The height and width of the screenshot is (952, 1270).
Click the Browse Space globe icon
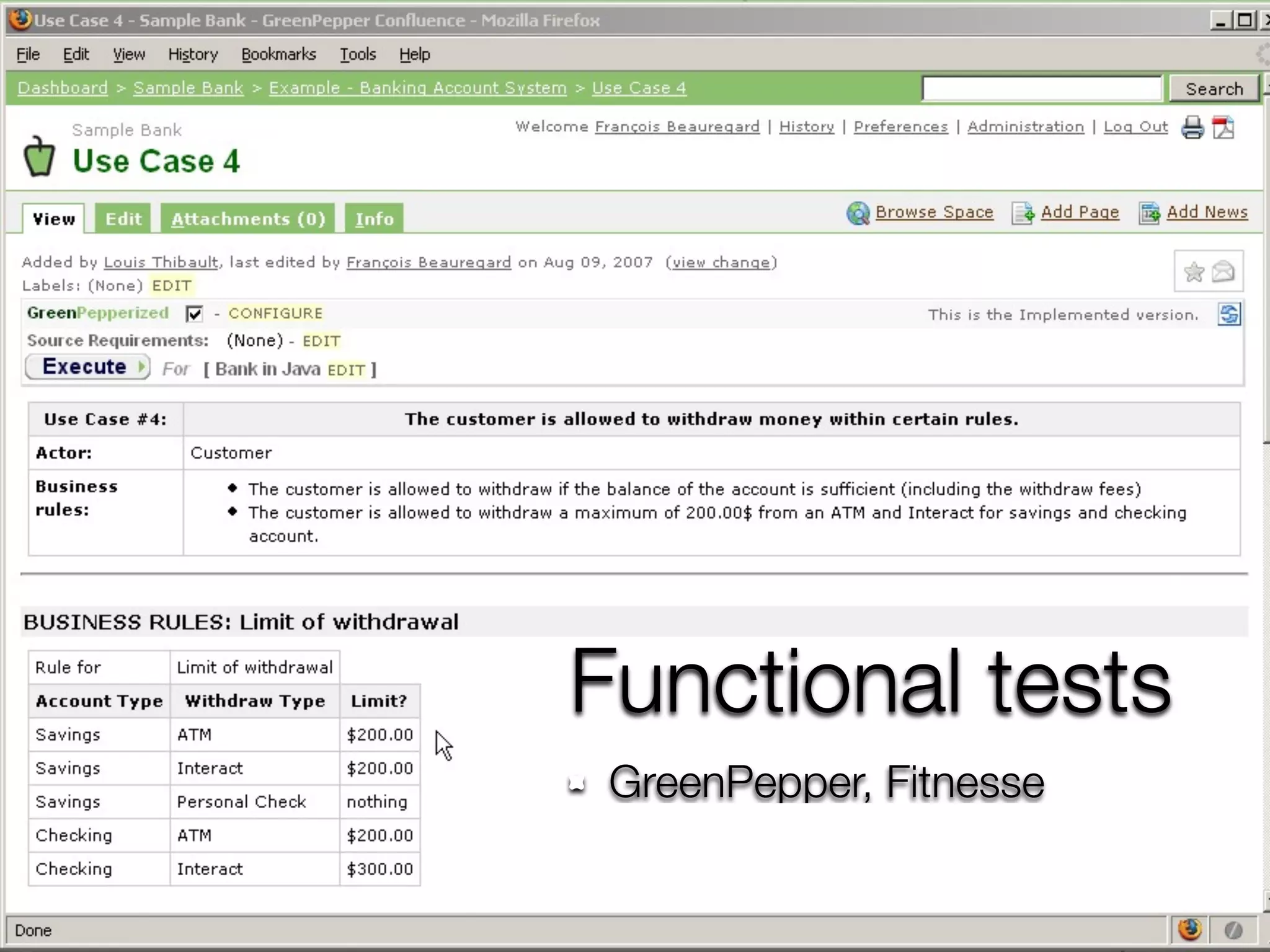[858, 213]
